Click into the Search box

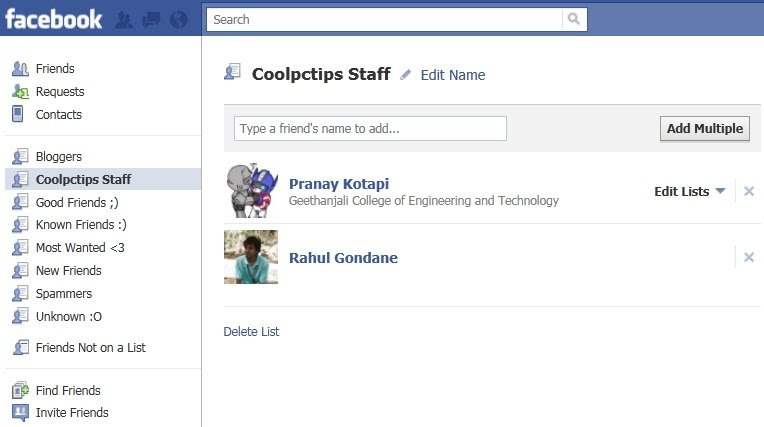point(384,19)
